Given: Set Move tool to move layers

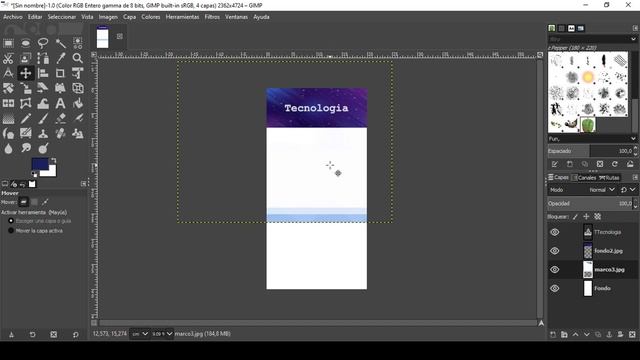Looking at the screenshot, I should point(24,202).
